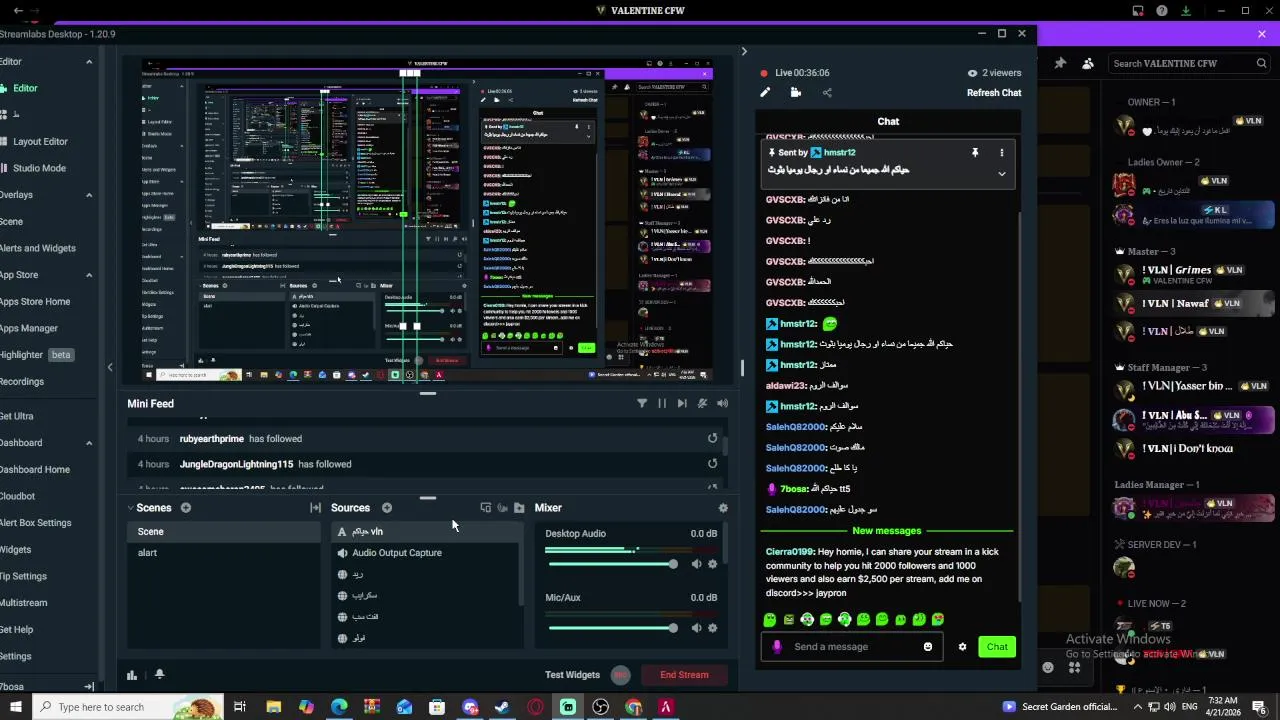Open Get Help in sidebar
Image resolution: width=1280 pixels, height=720 pixels.
pyautogui.click(x=17, y=630)
